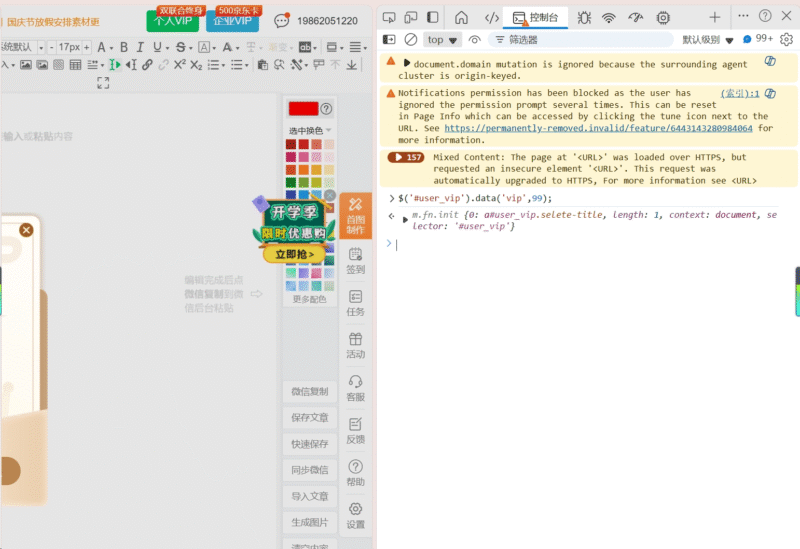Viewport: 800px width, 549px height.
Task: Open console settings gear icon
Action: coord(786,40)
